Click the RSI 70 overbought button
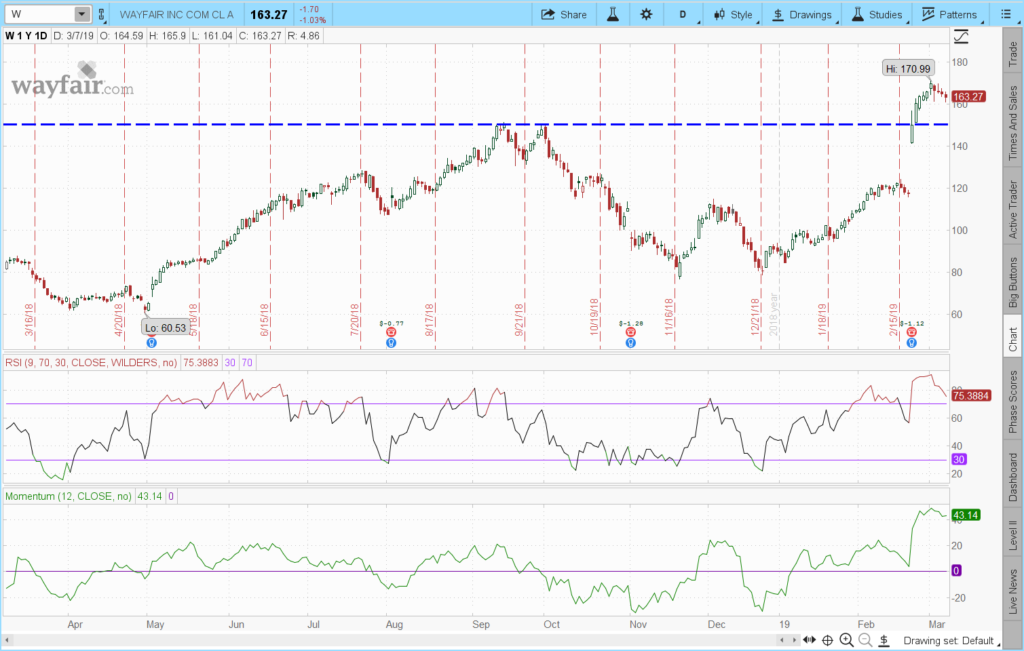Image resolution: width=1024 pixels, height=651 pixels. click(245, 362)
